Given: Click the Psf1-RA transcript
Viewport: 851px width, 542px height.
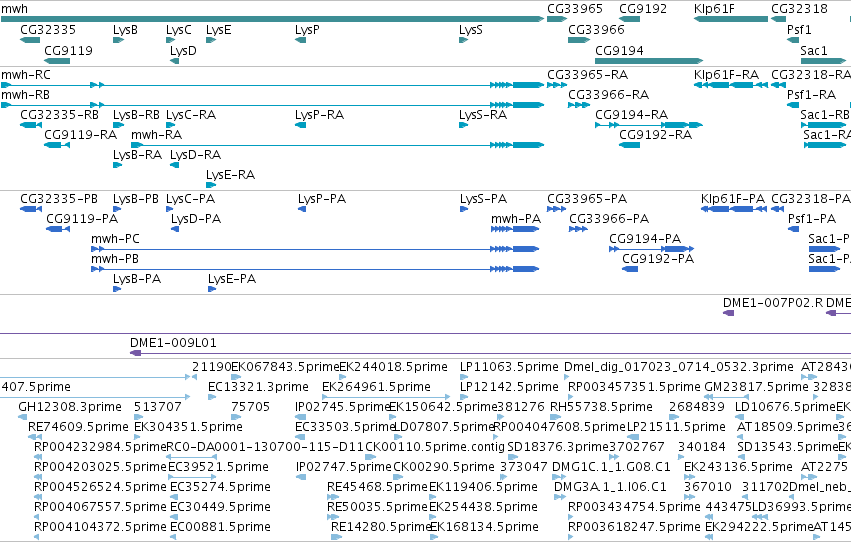Looking at the screenshot, I should 793,105.
